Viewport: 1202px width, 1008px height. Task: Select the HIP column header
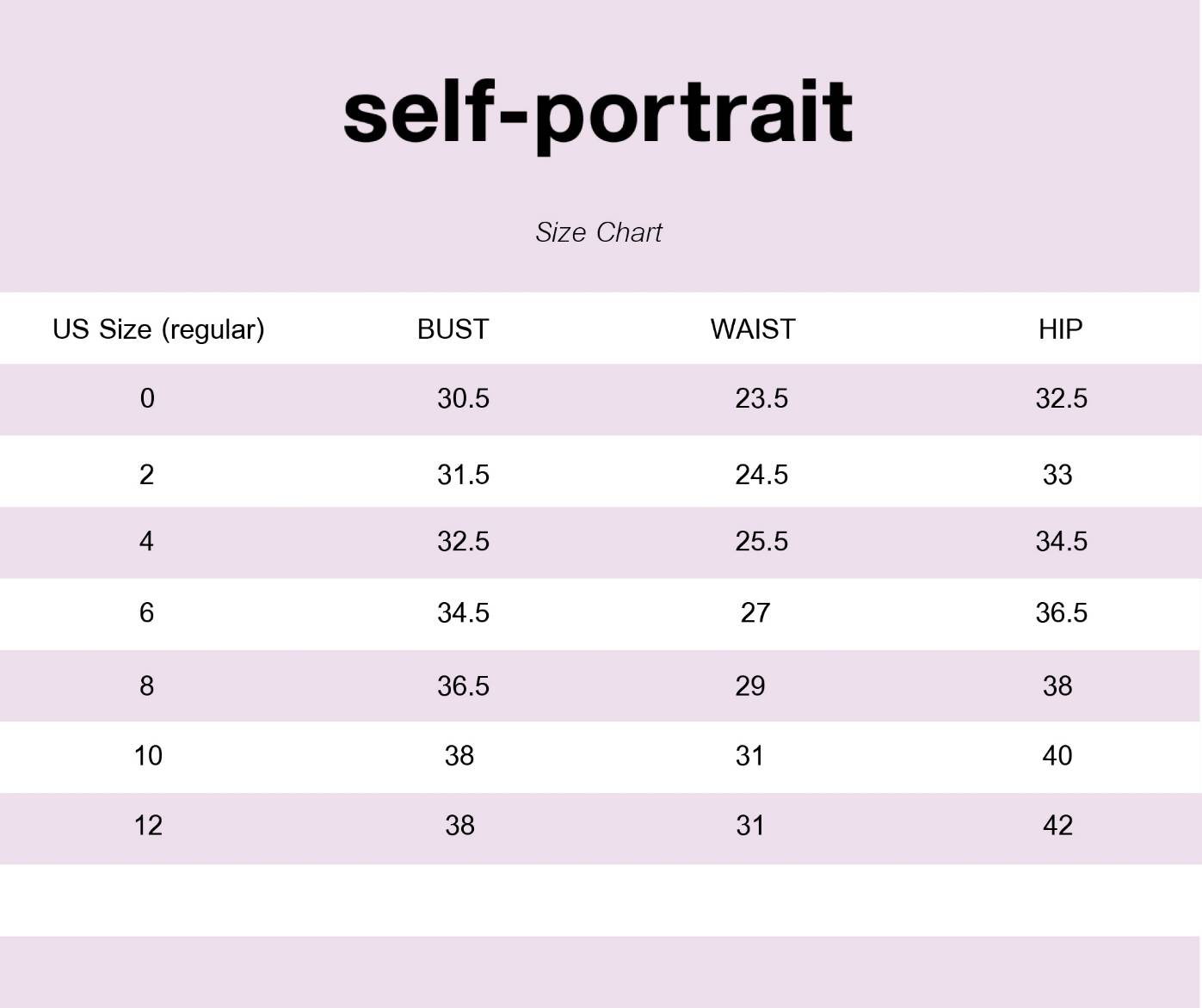pos(1060,329)
